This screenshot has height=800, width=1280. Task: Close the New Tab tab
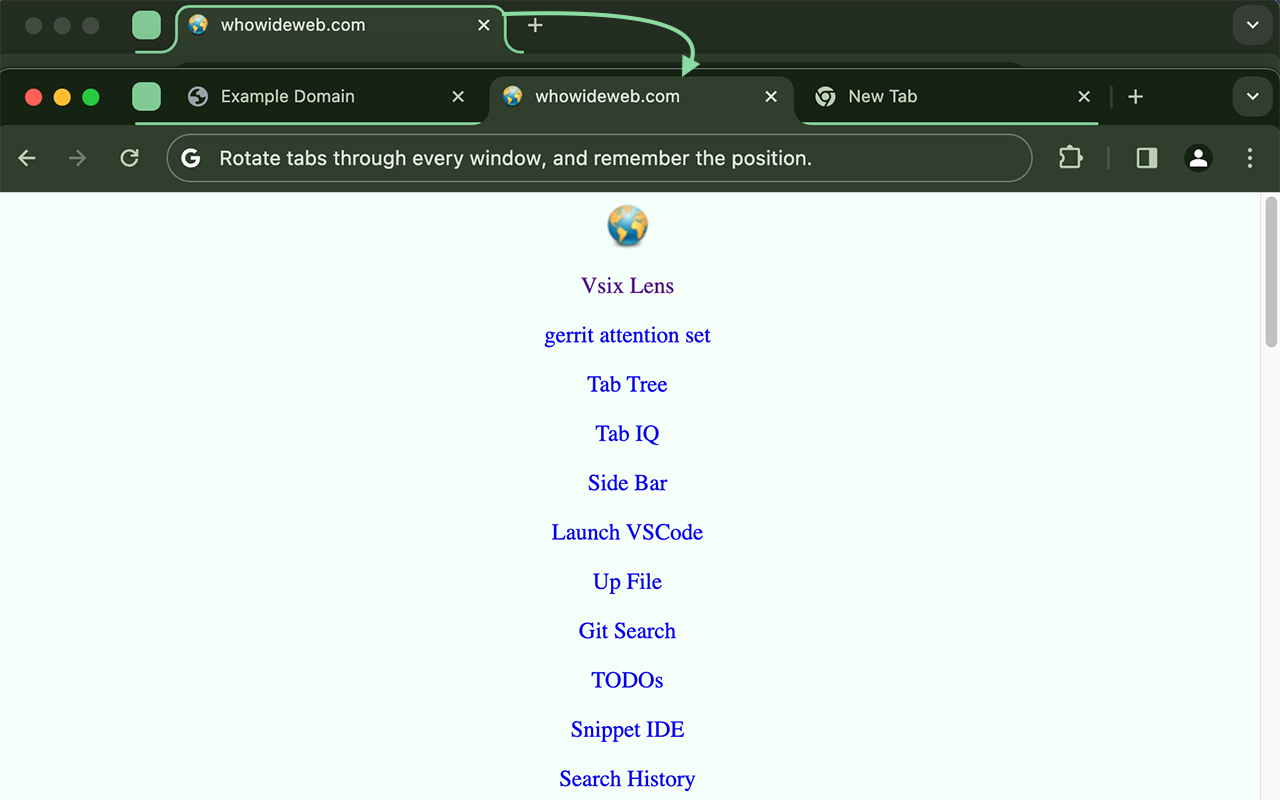(x=1084, y=97)
